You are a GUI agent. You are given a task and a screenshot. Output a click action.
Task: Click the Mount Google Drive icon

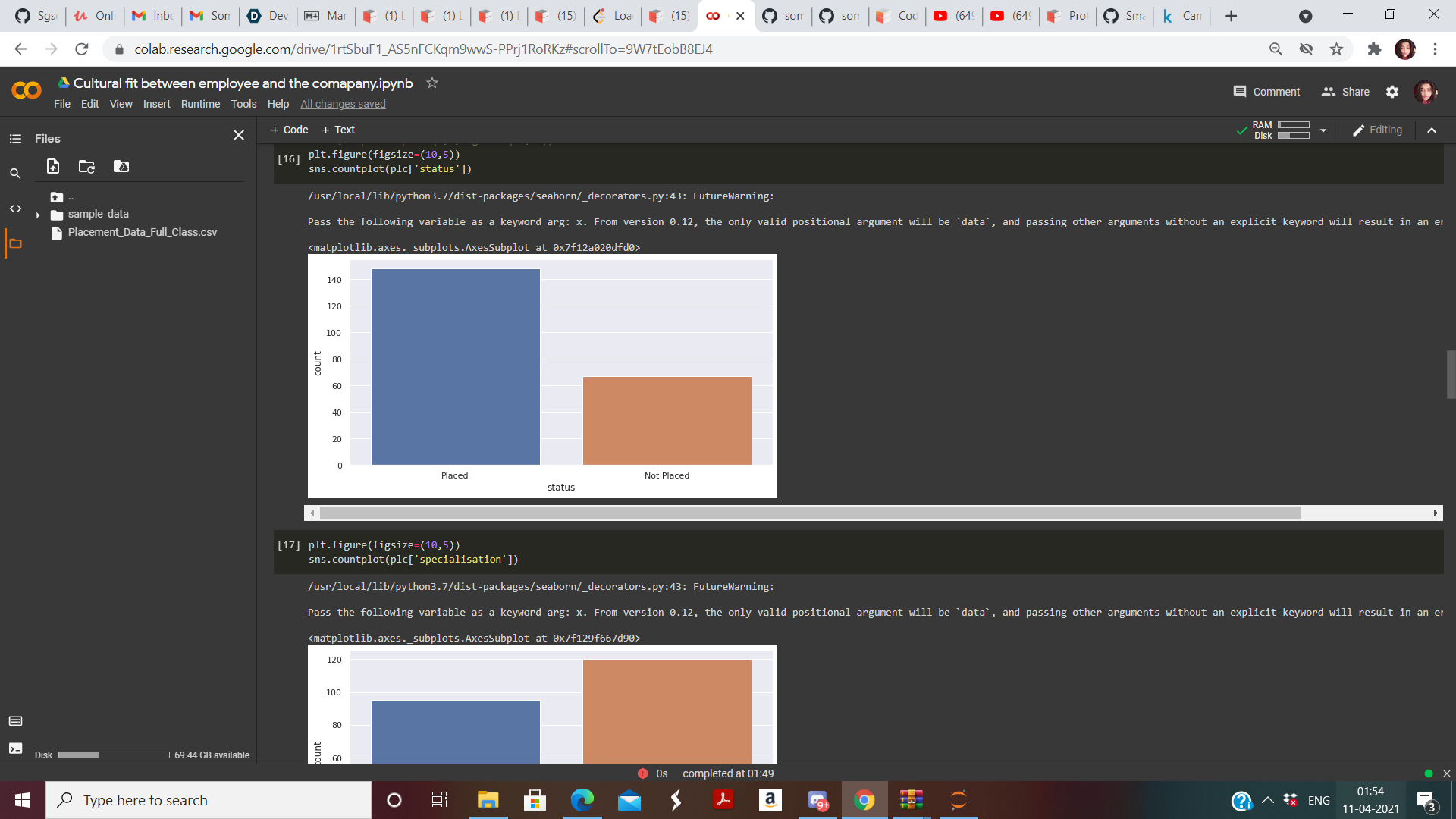121,166
